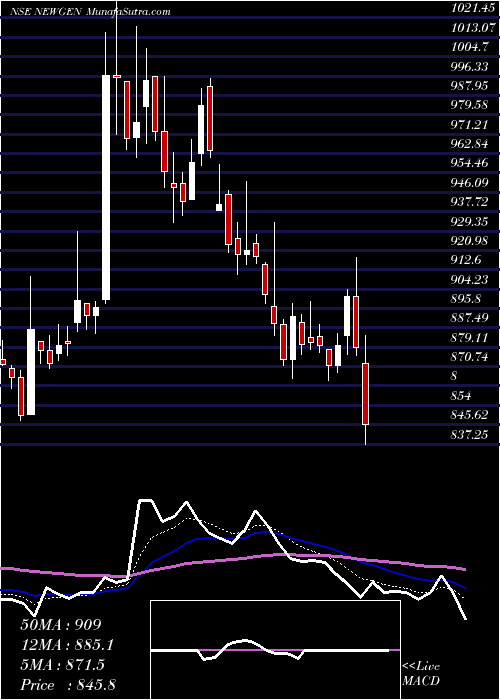Click the 962.84 price axis label

point(470,143)
